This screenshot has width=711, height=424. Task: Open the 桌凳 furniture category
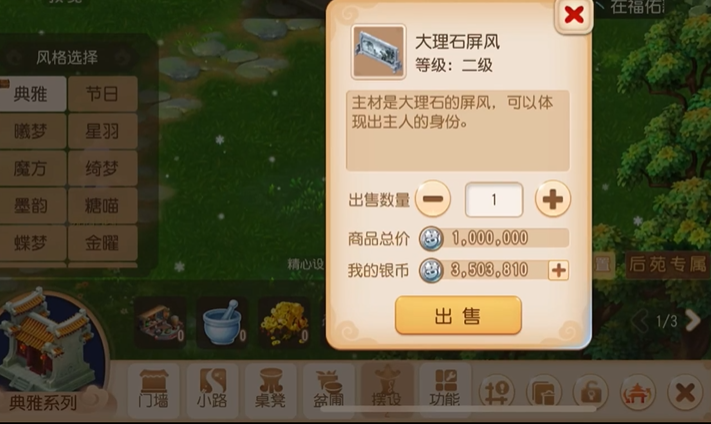click(271, 390)
